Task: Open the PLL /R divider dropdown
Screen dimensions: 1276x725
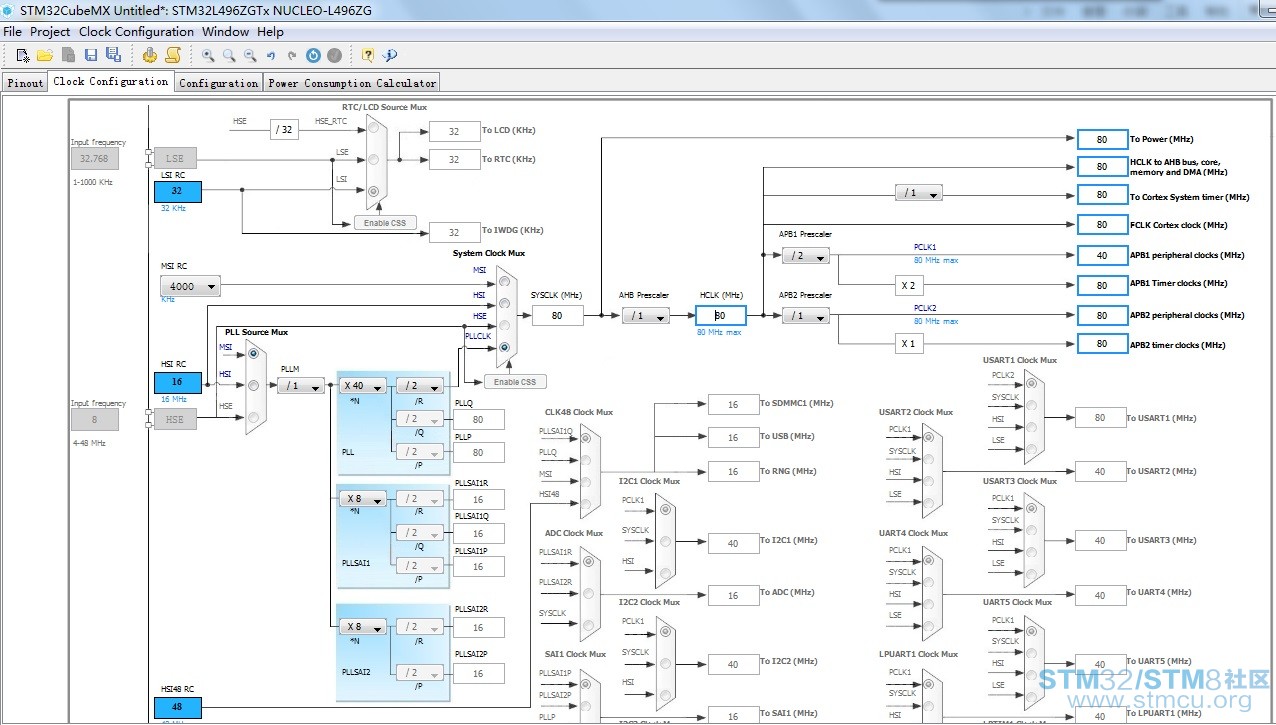Action: pos(420,386)
